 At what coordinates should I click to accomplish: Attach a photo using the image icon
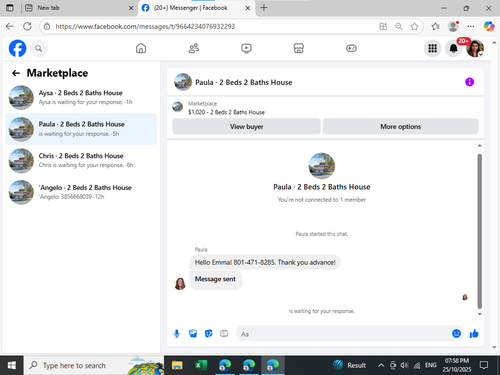tap(193, 333)
